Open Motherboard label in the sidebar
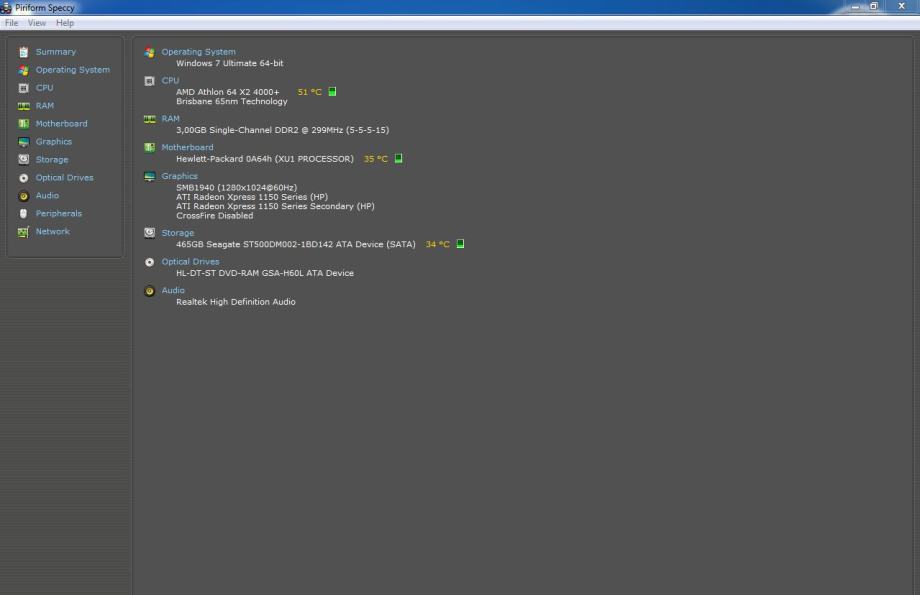Image resolution: width=920 pixels, height=595 pixels. click(x=62, y=123)
